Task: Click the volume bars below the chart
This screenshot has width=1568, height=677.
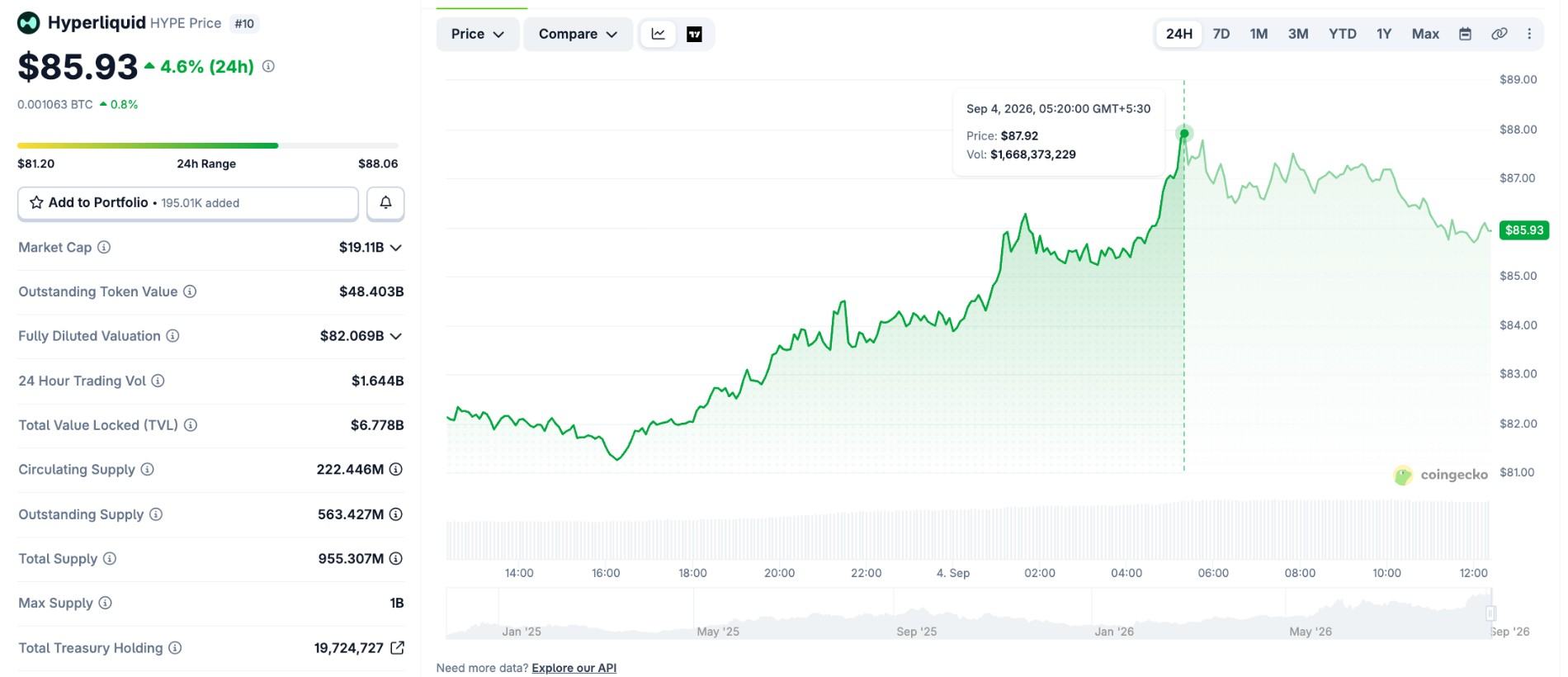Action: pos(969,530)
